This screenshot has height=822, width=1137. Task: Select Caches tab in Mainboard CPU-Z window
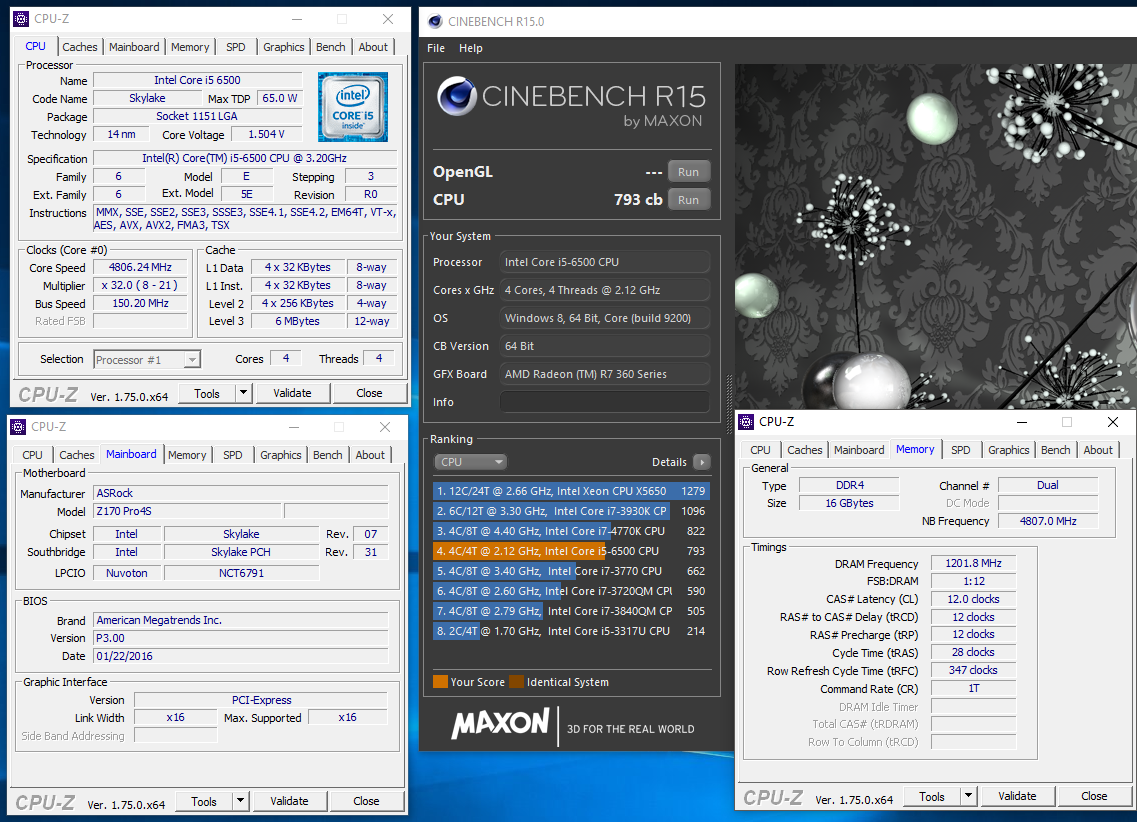coord(77,455)
